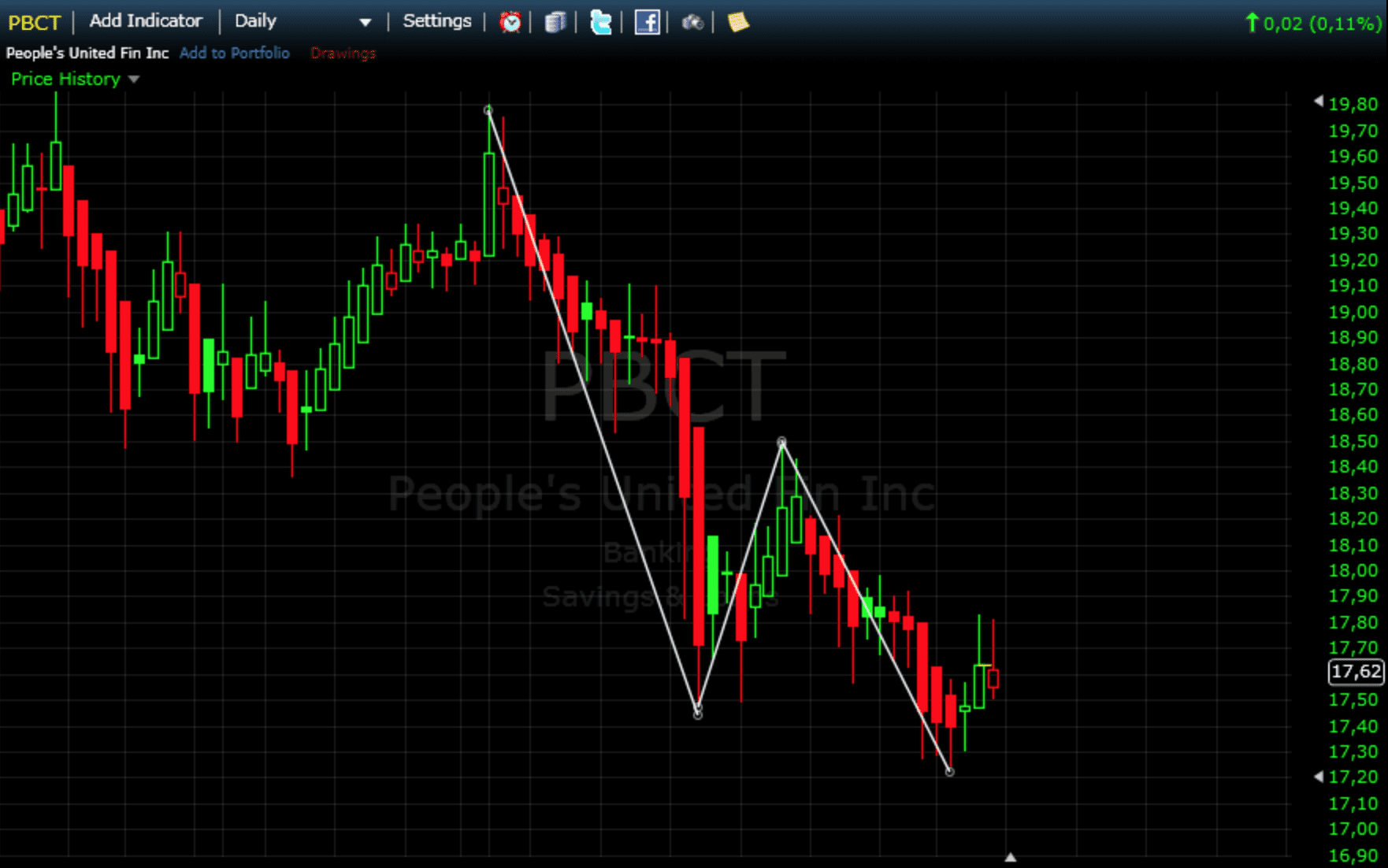
Task: Open the Drawings link
Action: (x=343, y=53)
